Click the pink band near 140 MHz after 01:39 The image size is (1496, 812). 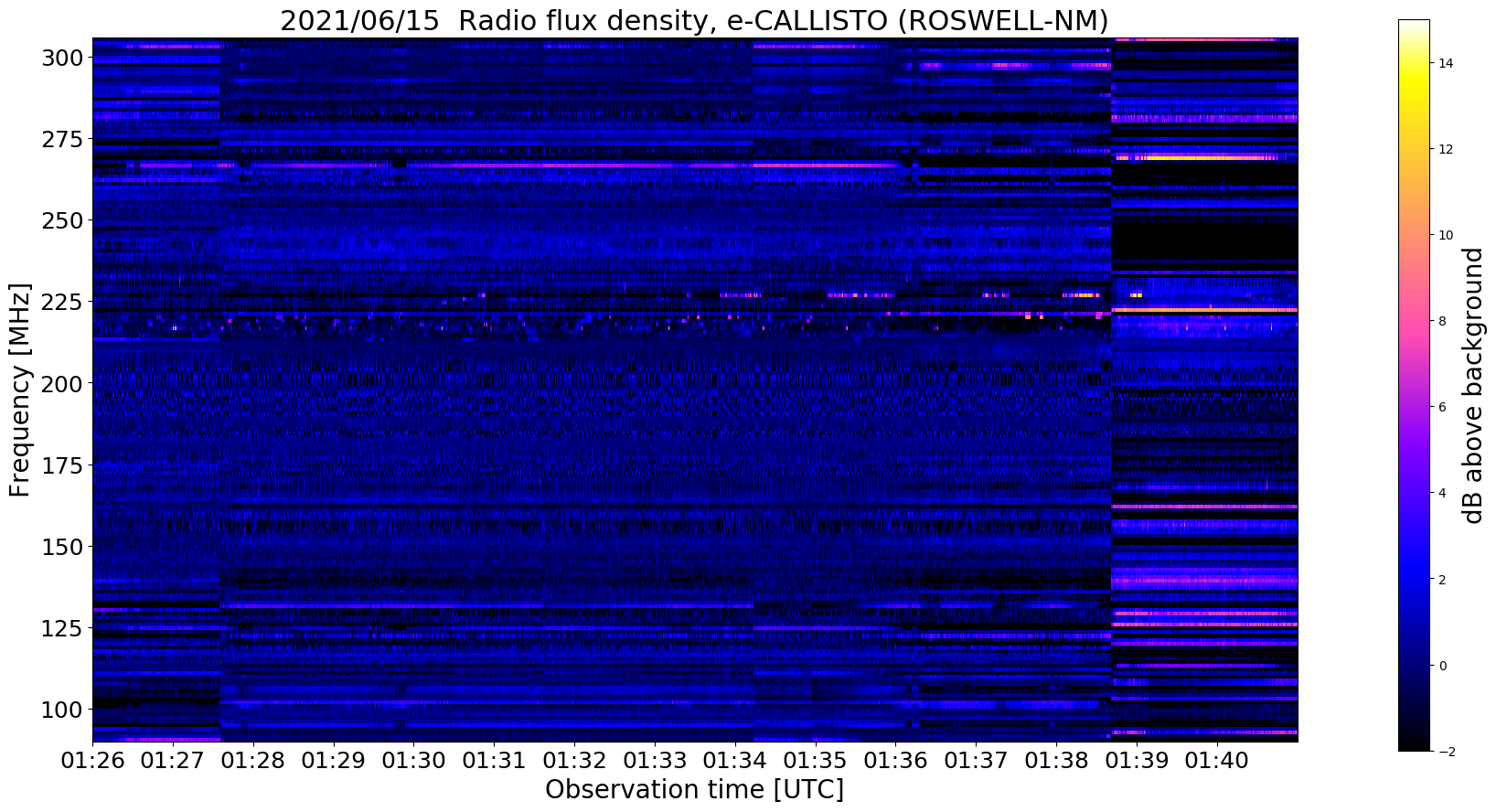(x=1204, y=581)
